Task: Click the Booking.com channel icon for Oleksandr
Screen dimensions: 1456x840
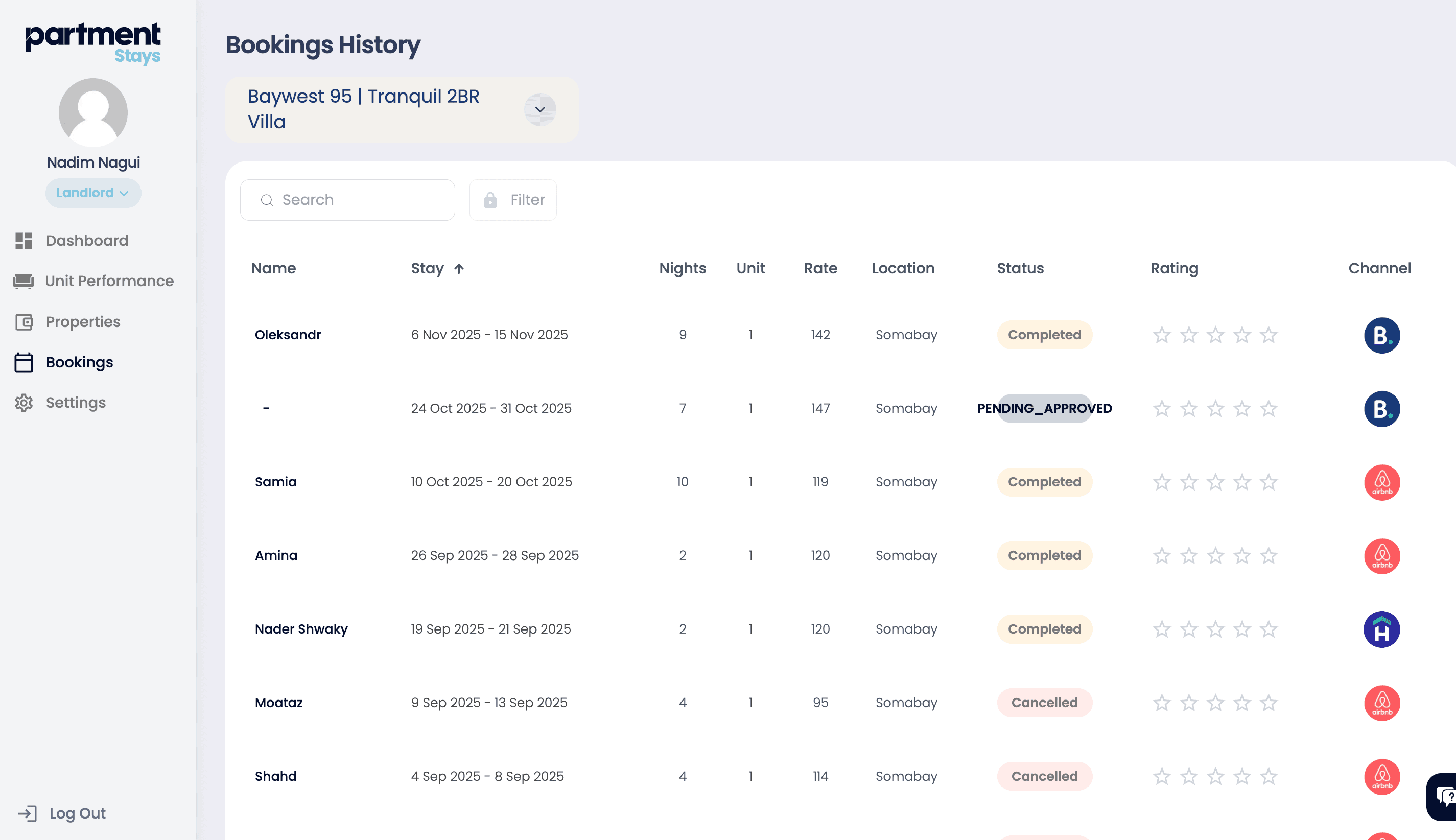Action: pos(1381,335)
